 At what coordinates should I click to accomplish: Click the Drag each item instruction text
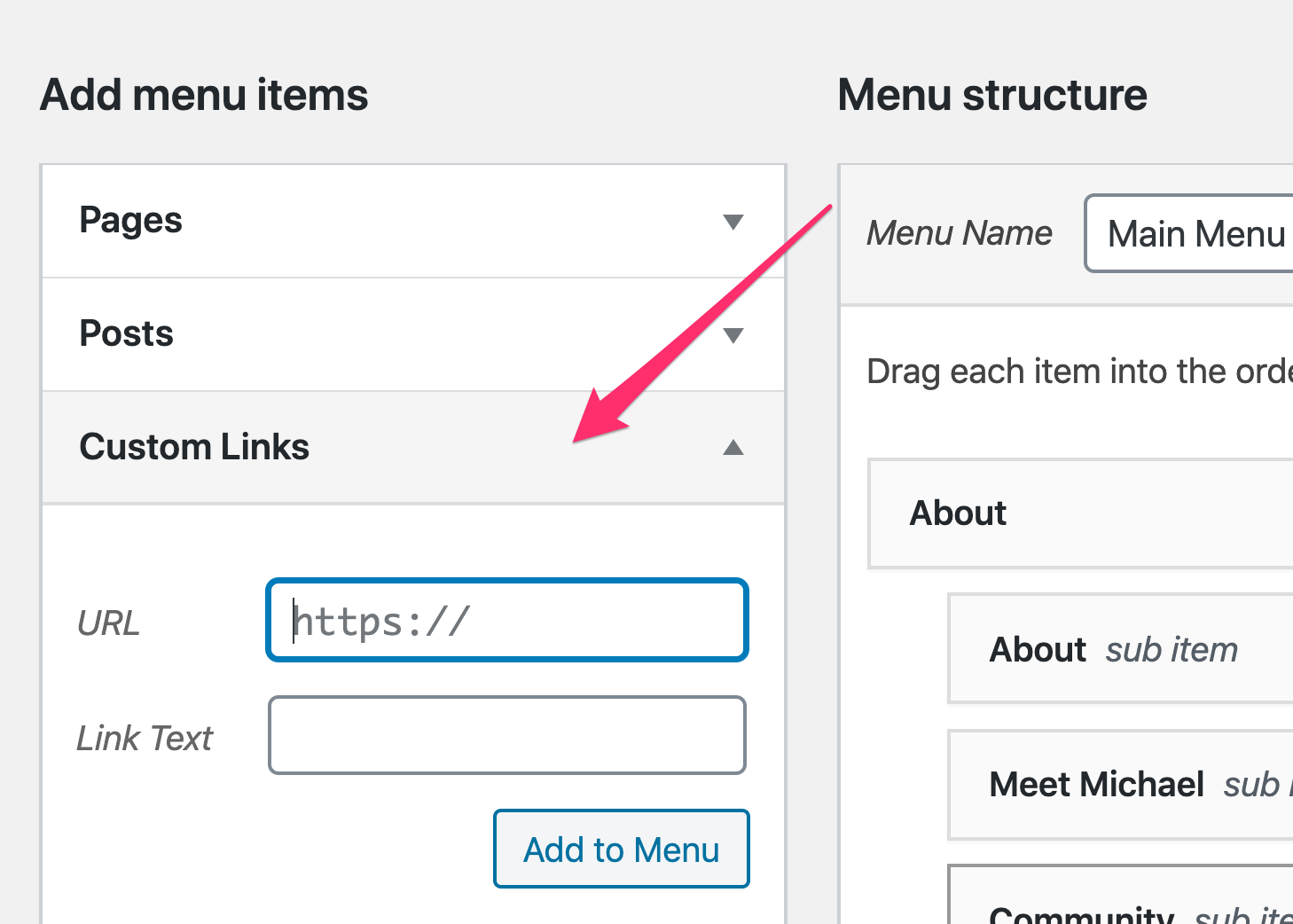1079,372
